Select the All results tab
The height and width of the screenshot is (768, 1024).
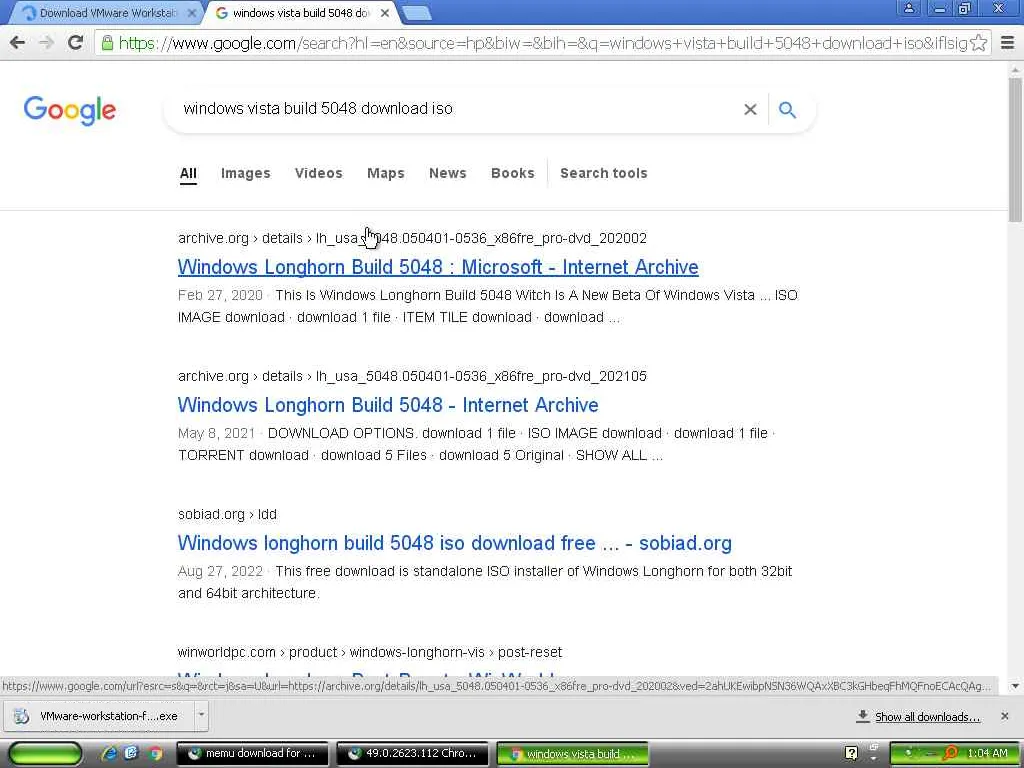click(188, 174)
